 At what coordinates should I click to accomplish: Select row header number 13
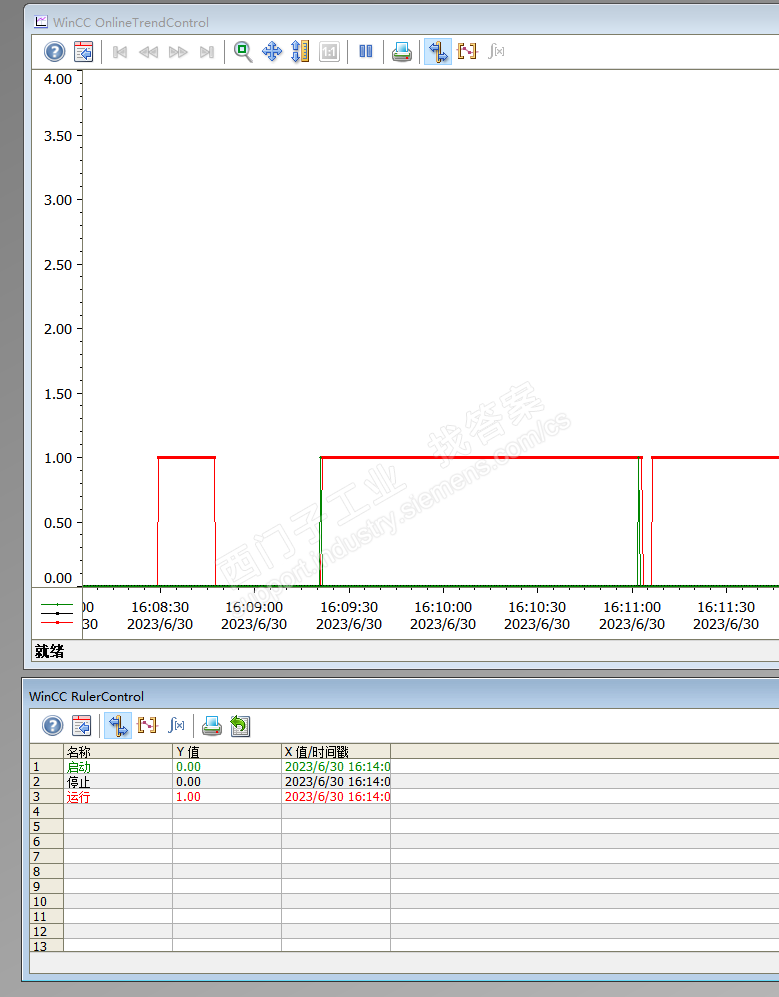point(46,946)
